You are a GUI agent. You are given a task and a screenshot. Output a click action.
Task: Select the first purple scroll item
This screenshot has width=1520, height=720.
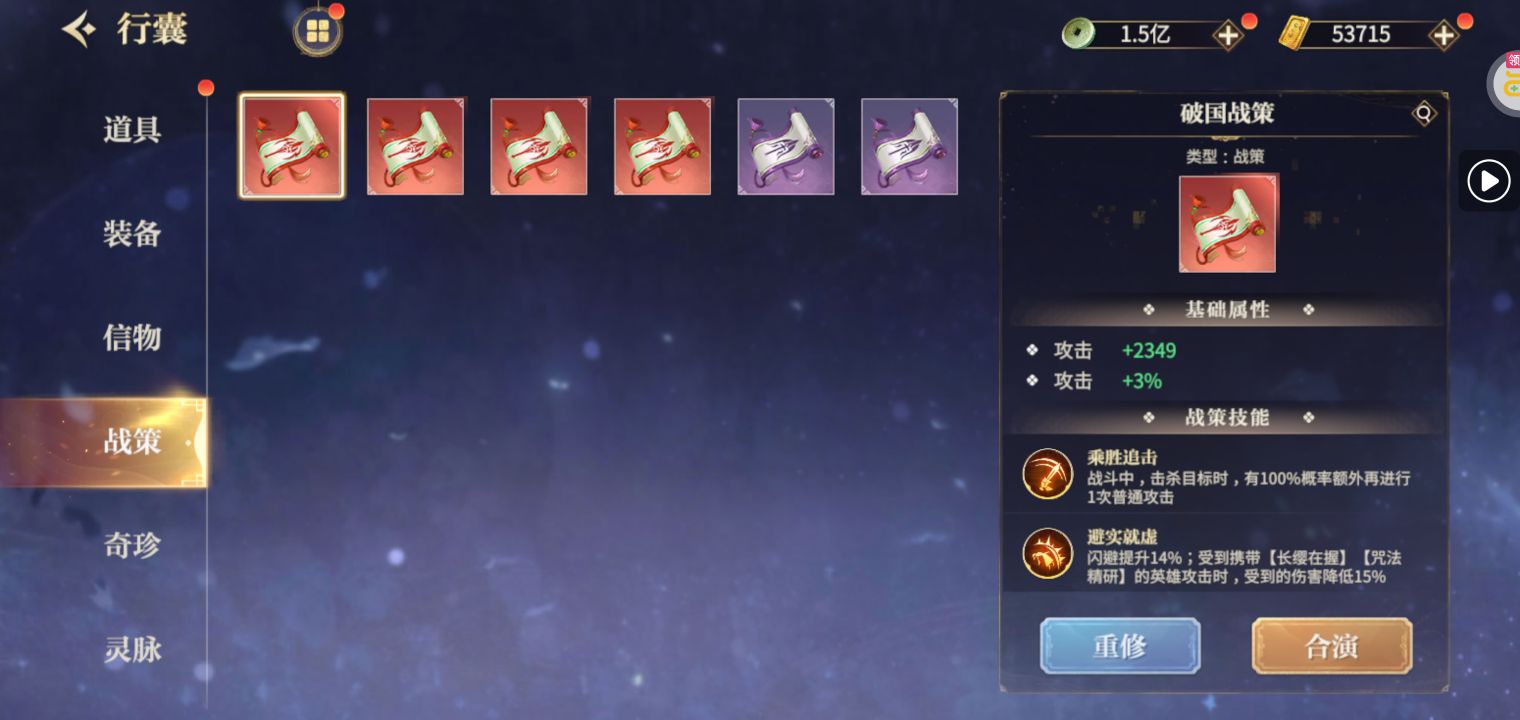click(x=786, y=146)
